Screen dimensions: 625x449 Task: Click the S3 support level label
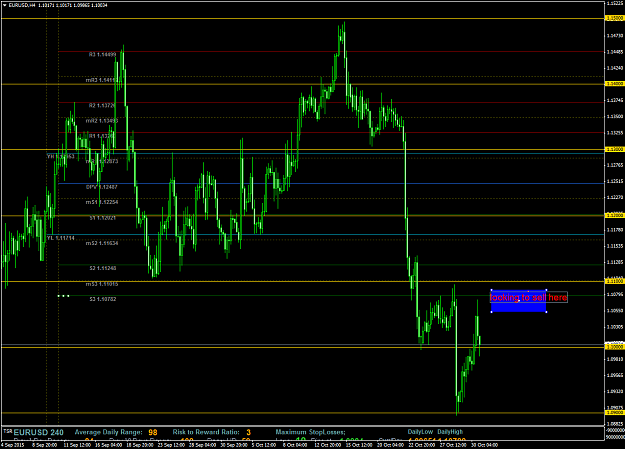102,299
